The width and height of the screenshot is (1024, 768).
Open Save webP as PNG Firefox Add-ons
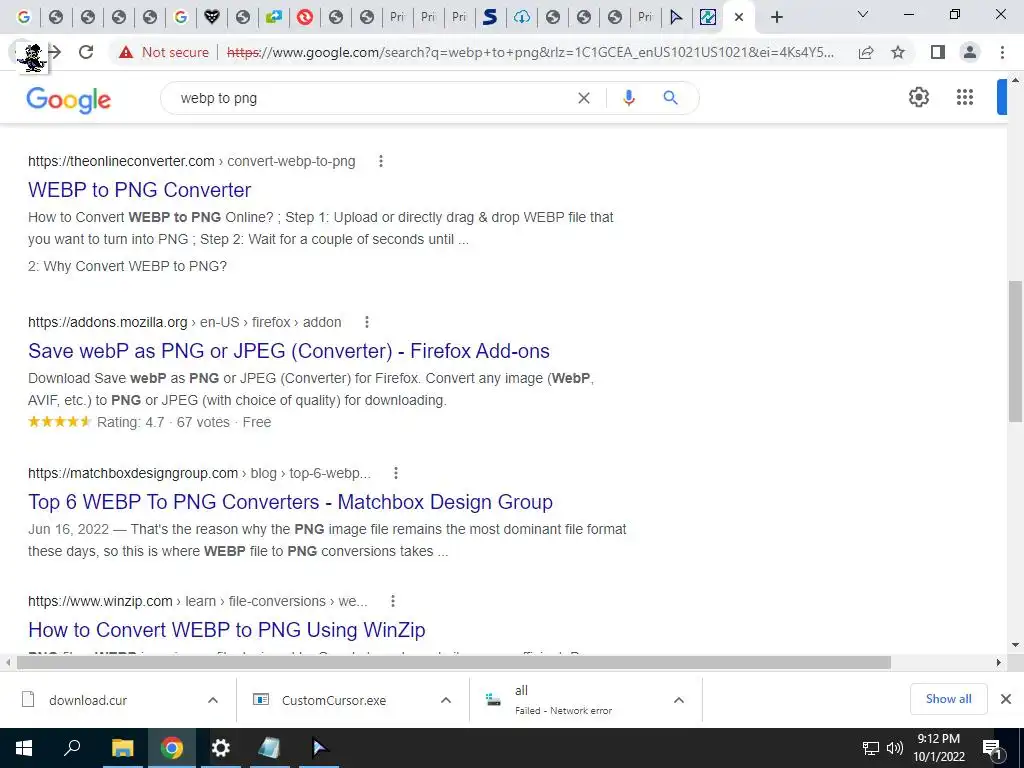289,351
